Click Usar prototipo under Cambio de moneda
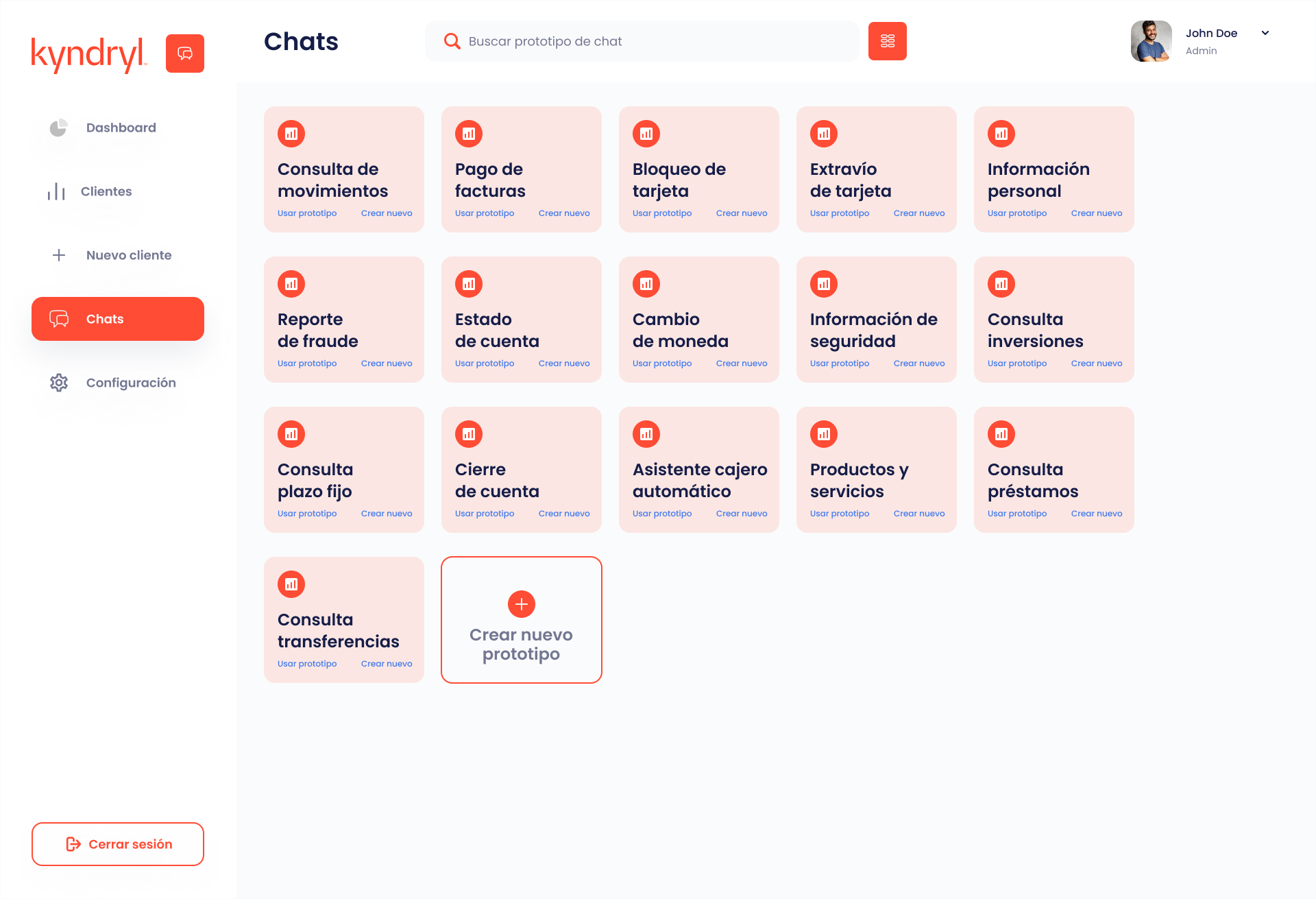 click(x=662, y=363)
